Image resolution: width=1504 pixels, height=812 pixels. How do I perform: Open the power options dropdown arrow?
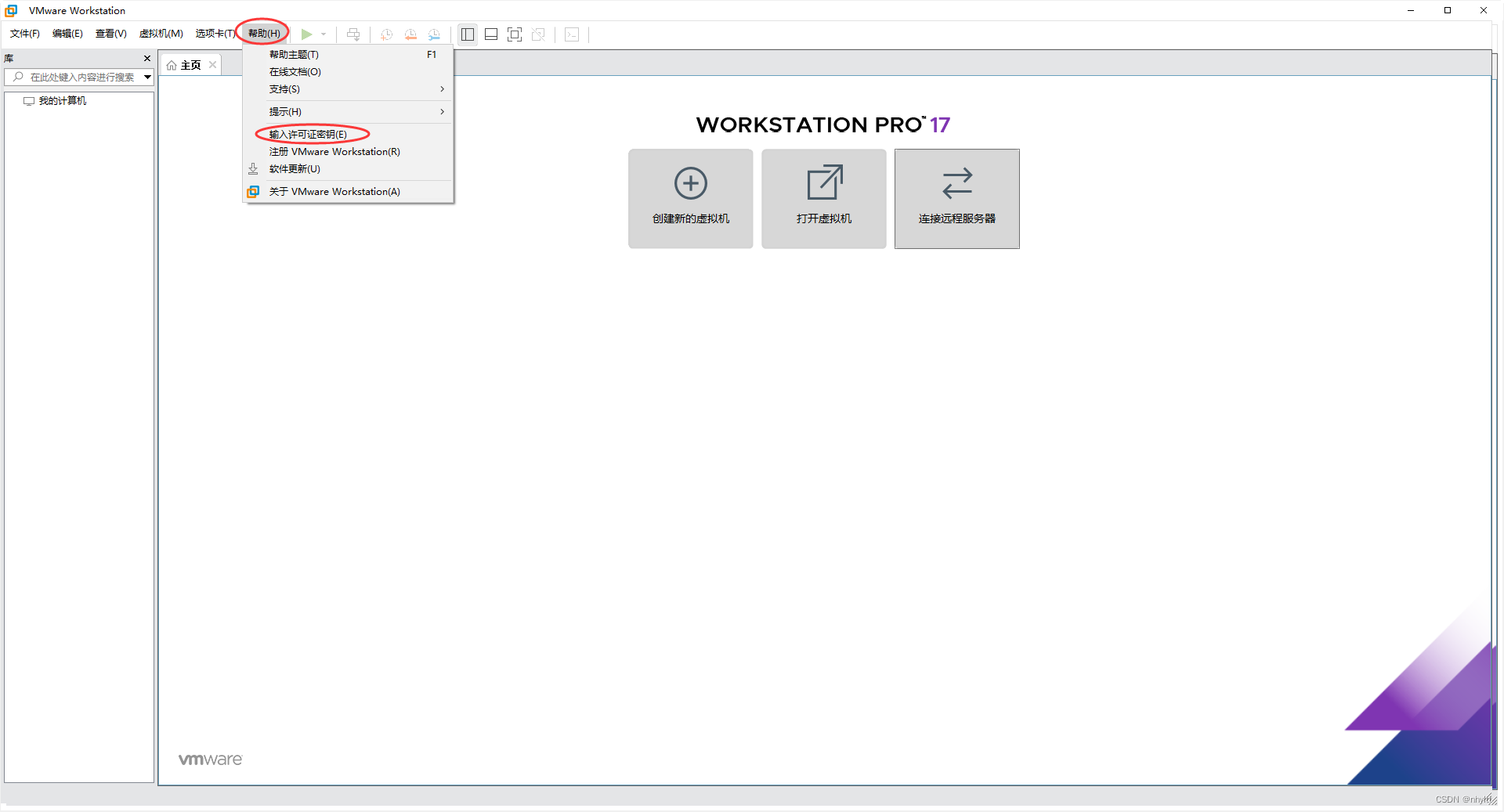point(324,34)
